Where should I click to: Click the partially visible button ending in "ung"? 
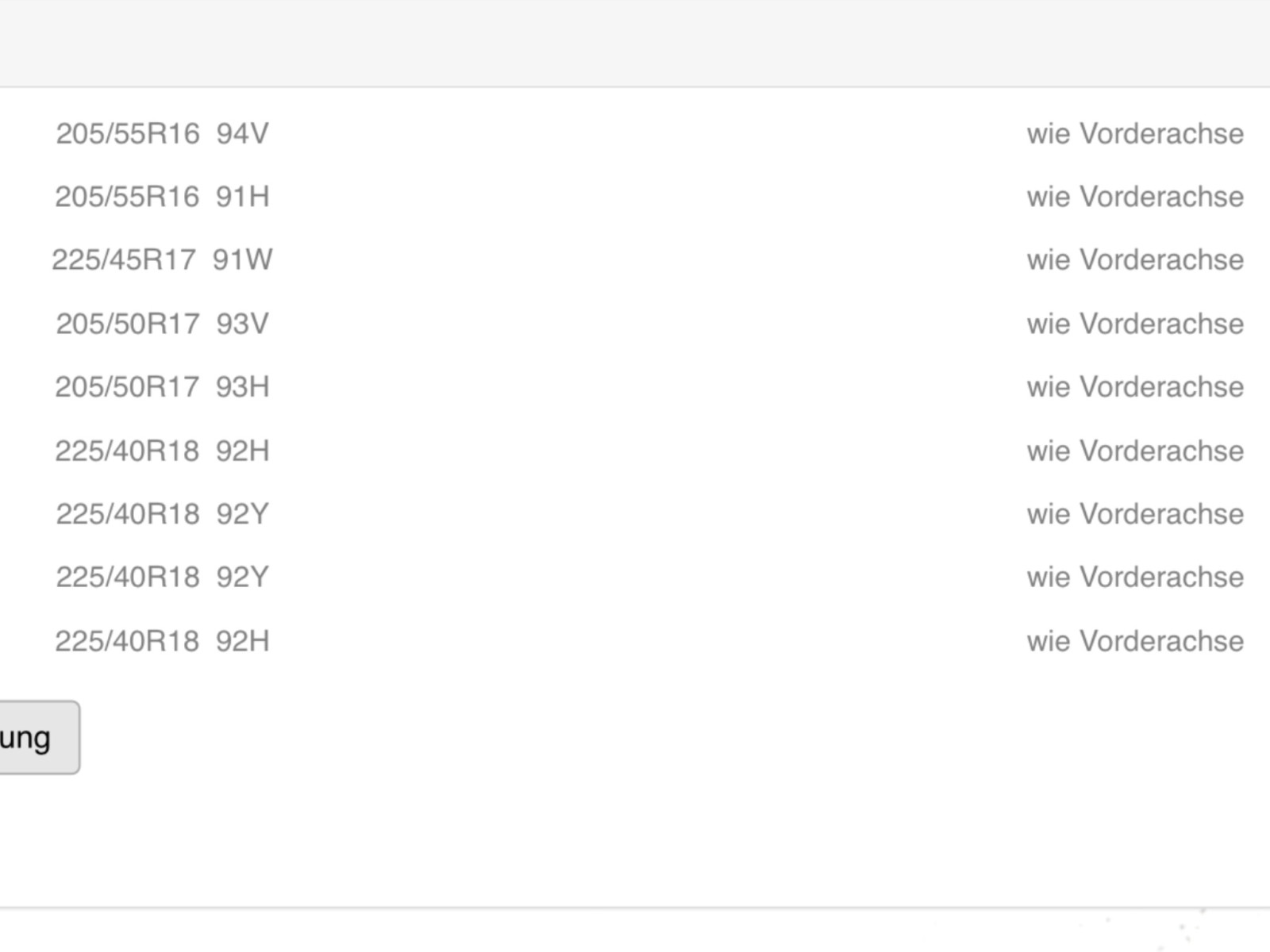pos(32,738)
